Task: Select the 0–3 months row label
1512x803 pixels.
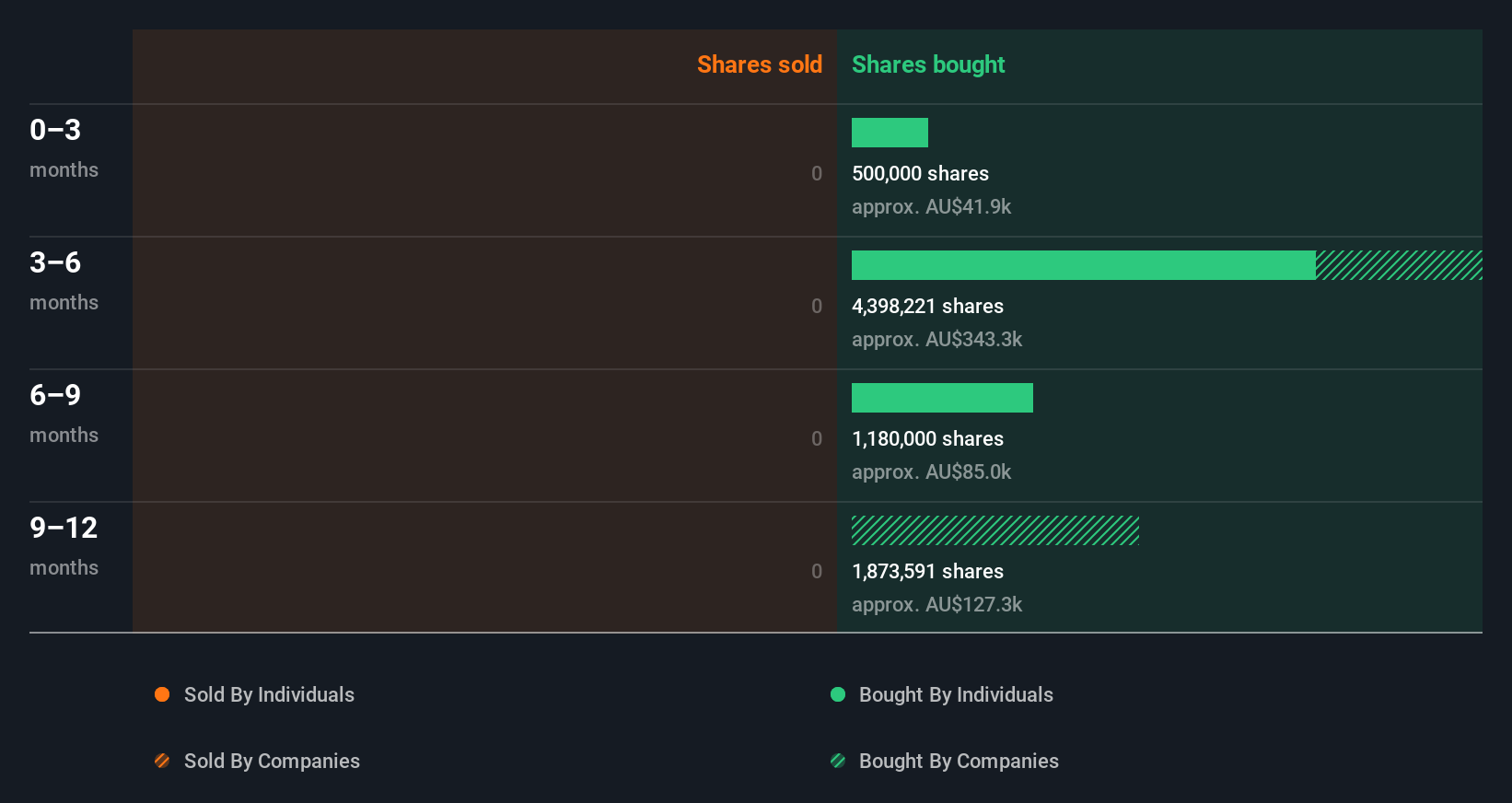Action: [x=64, y=149]
